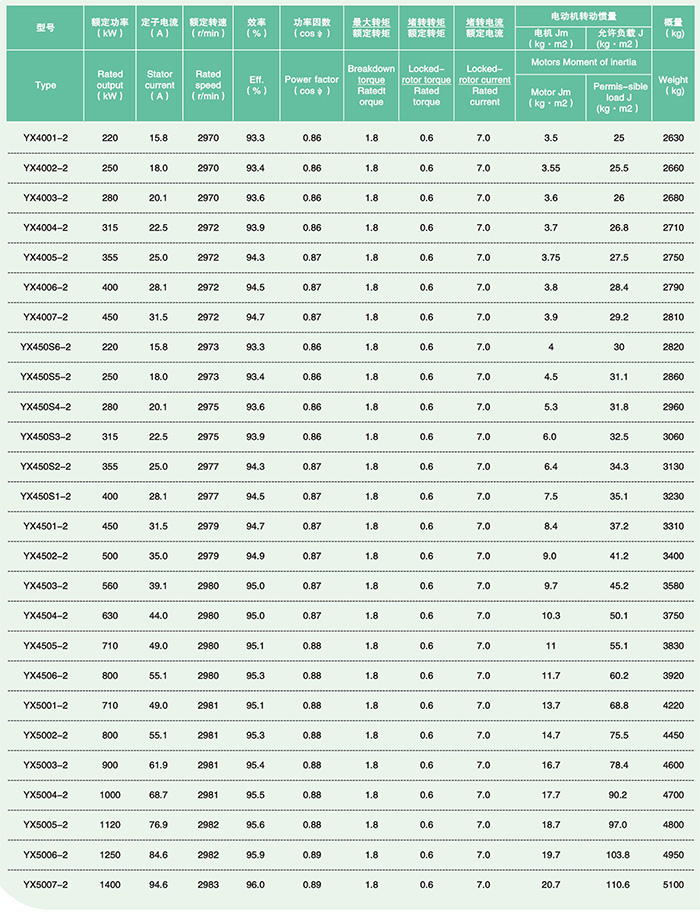Click stator current 39.1
Screen dimensions: 700x912
tap(158, 586)
